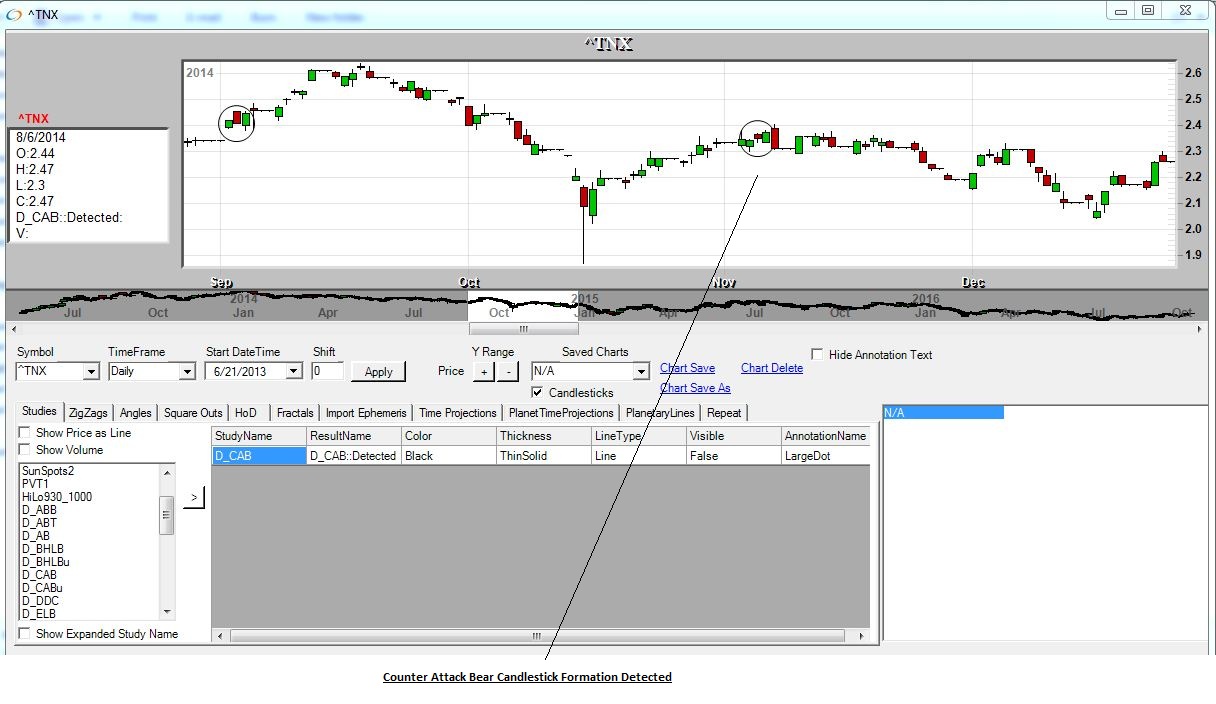Open the Saved Charts dropdown
This screenshot has width=1216, height=704.
click(641, 372)
